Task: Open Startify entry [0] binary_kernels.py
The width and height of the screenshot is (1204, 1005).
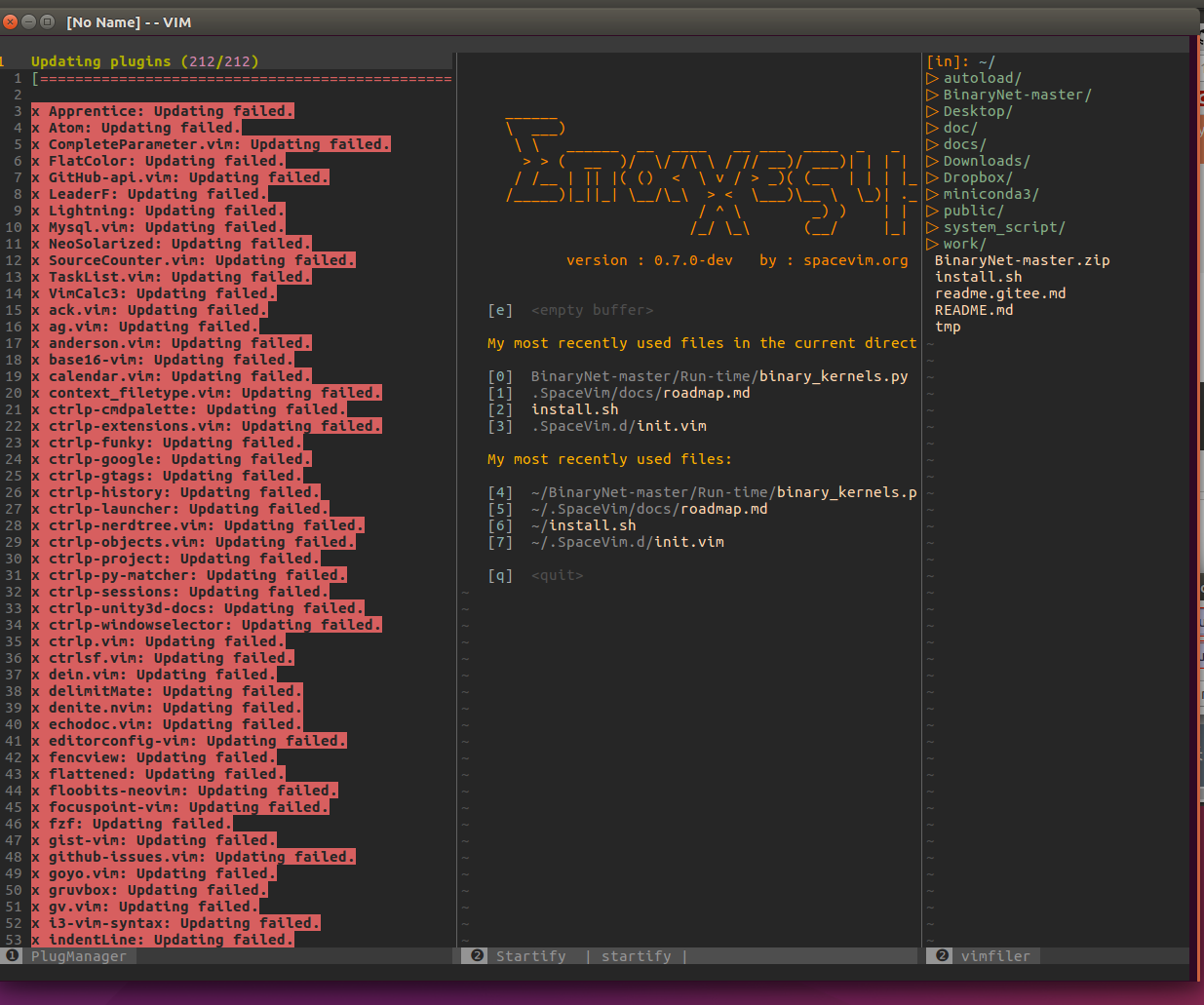Action: tap(698, 376)
